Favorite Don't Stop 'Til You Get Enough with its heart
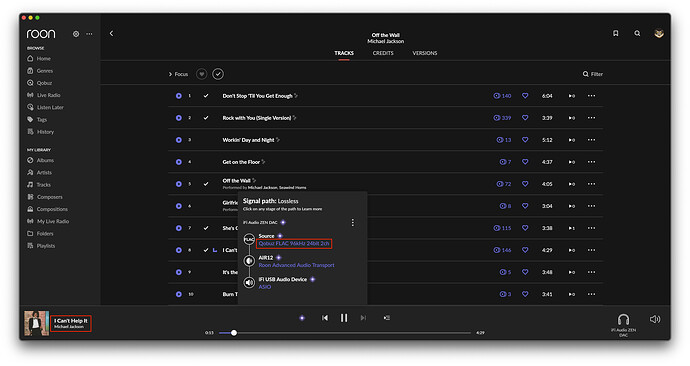The height and width of the screenshot is (366, 690). click(x=525, y=96)
